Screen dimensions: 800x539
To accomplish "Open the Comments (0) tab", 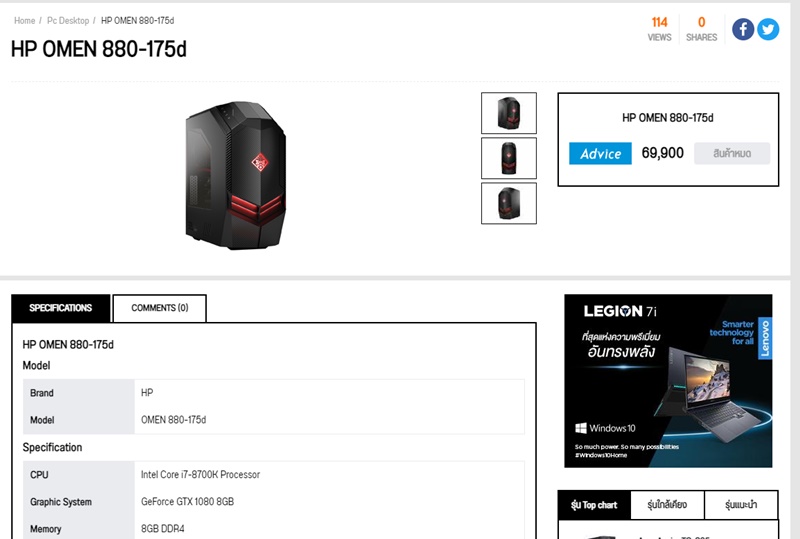I will pos(160,308).
